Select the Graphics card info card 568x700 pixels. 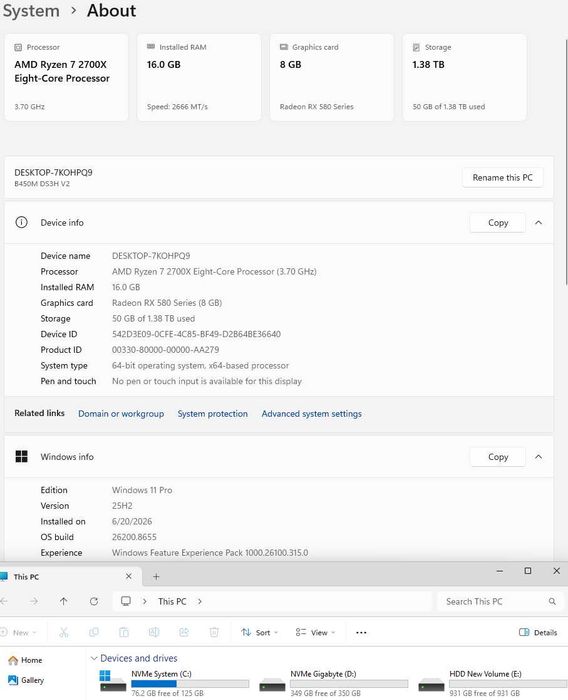(332, 77)
